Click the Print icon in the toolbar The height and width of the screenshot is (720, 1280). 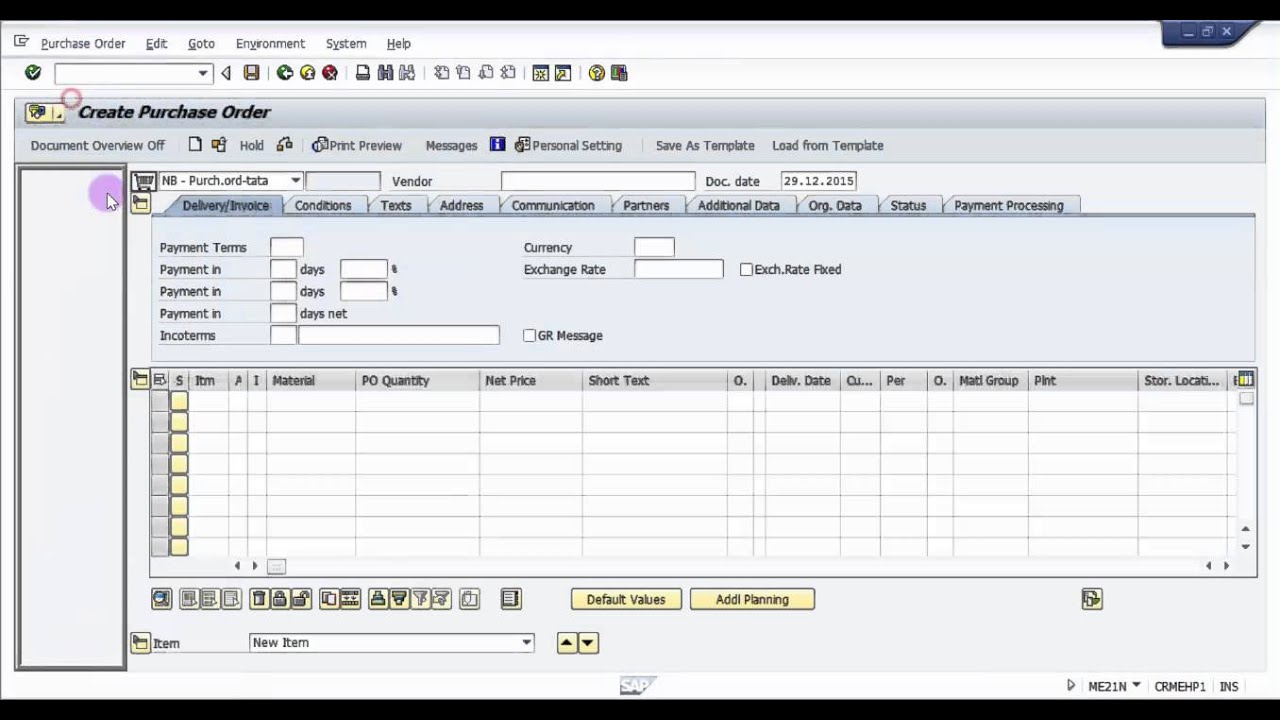pos(363,73)
